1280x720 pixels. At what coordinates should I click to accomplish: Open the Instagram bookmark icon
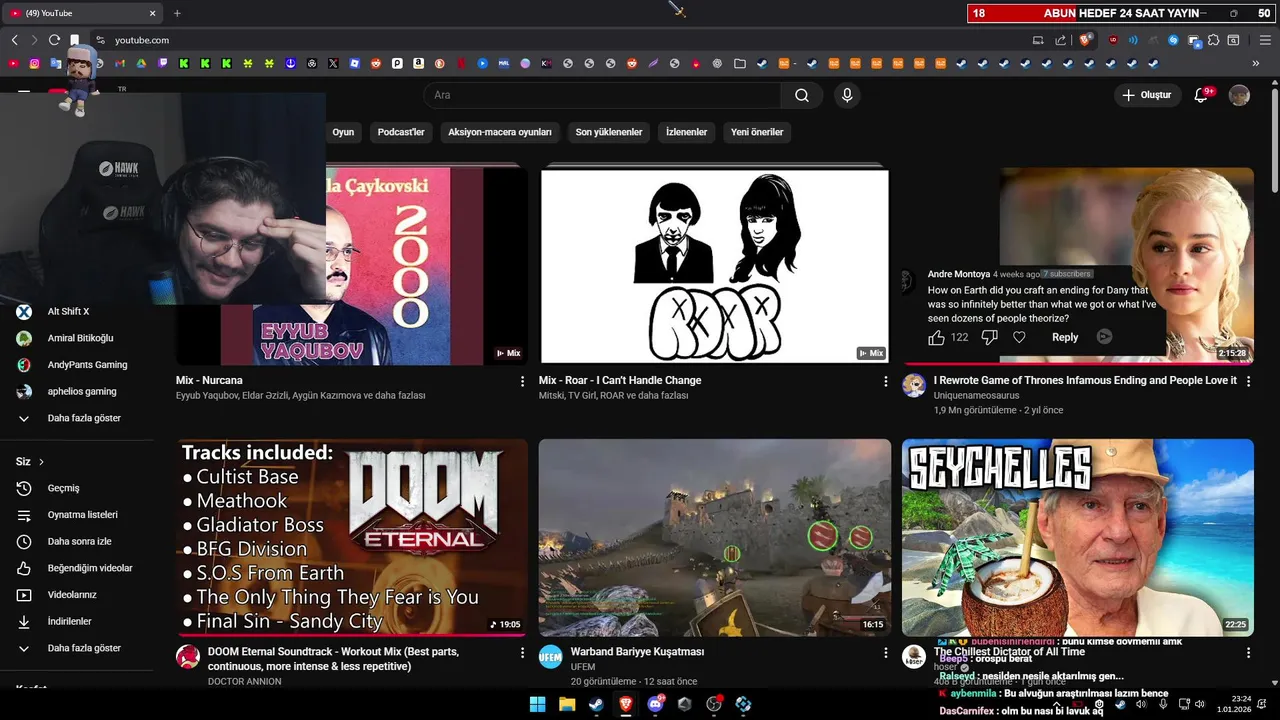[x=34, y=63]
